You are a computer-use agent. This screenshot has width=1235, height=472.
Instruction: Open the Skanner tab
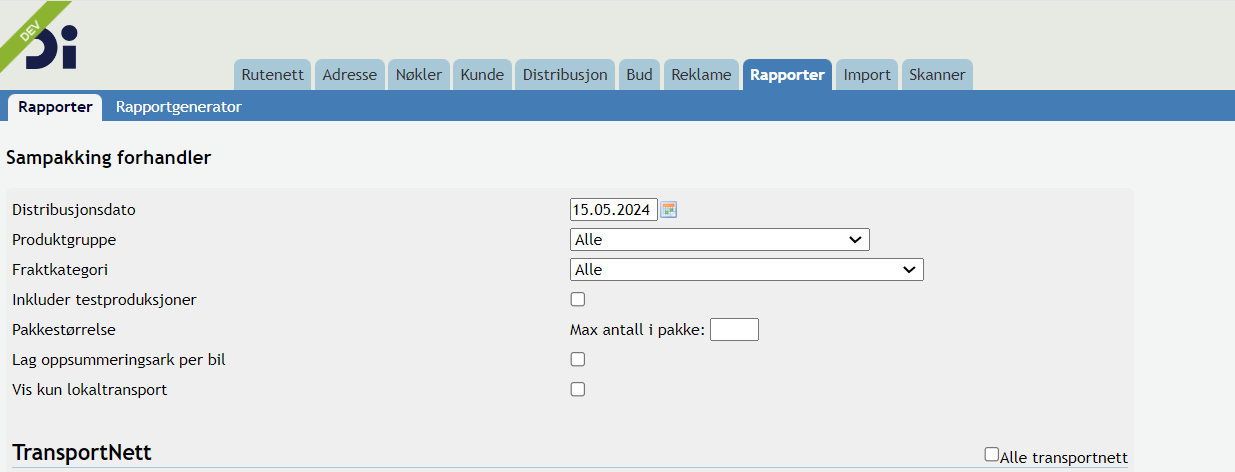click(x=937, y=75)
